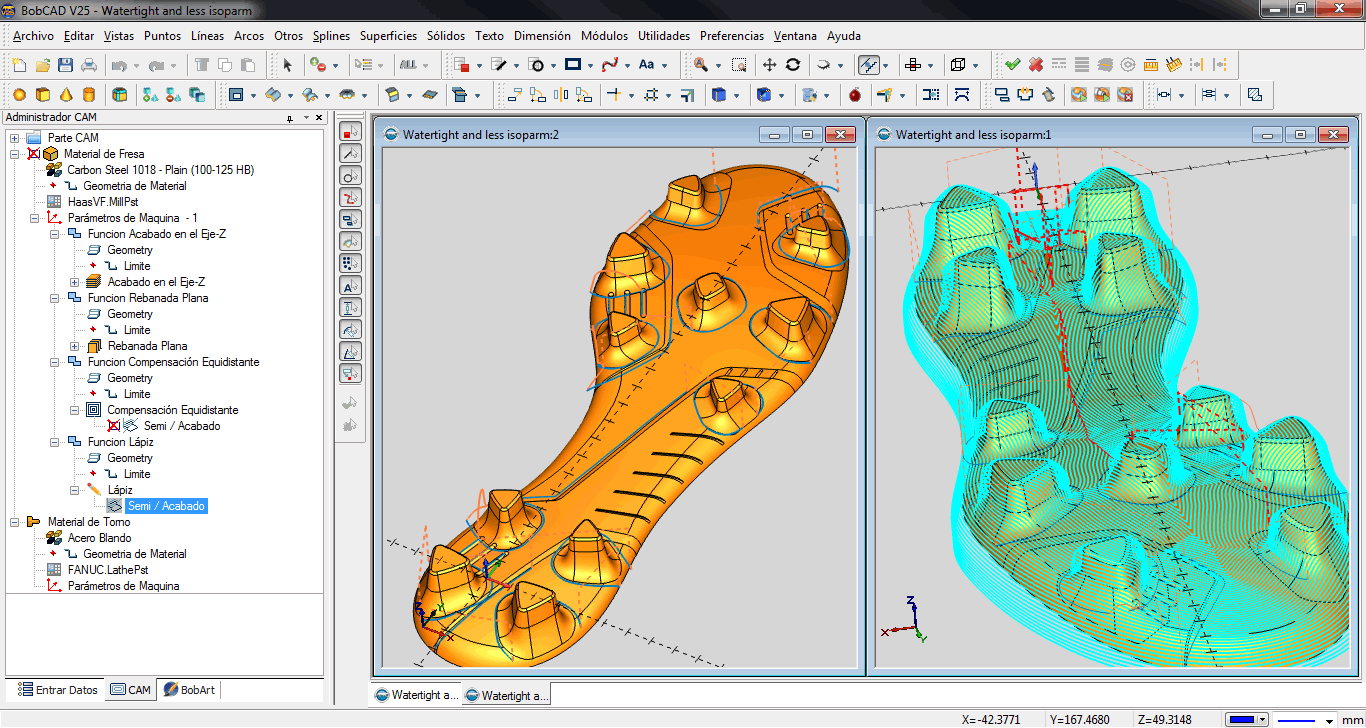Open the blue color swatch dropdown
This screenshot has height=728, width=1366.
coord(1246,720)
